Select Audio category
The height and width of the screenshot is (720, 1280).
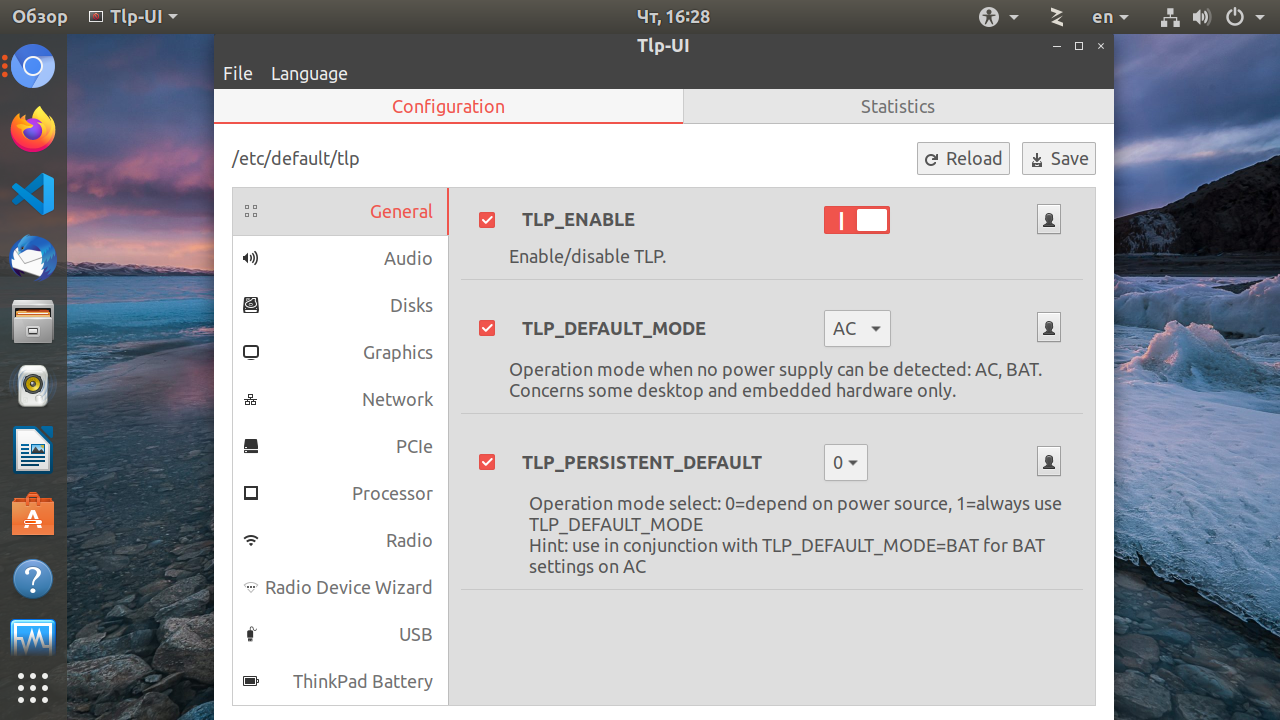coord(340,258)
